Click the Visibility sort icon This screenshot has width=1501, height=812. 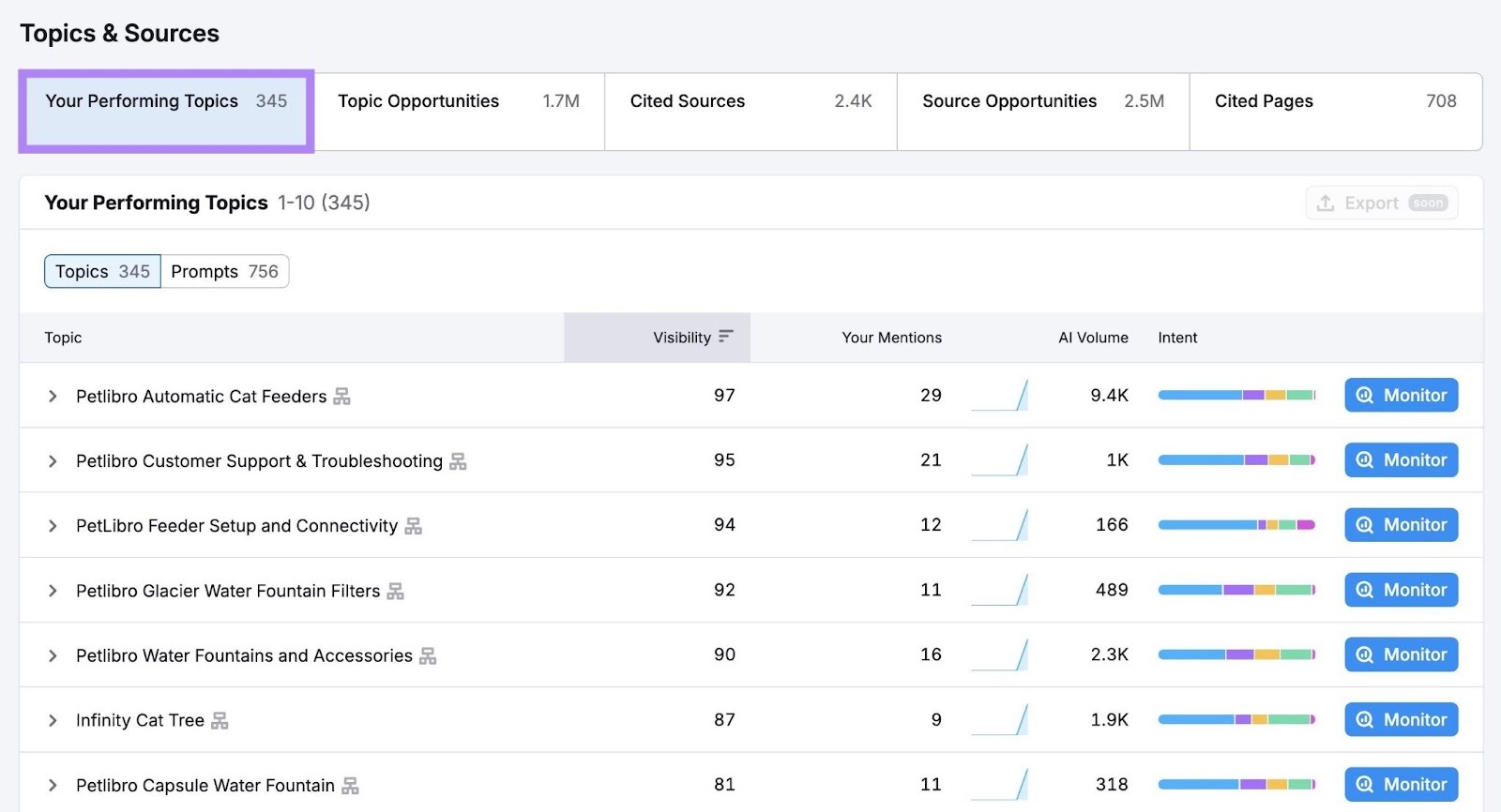(725, 337)
